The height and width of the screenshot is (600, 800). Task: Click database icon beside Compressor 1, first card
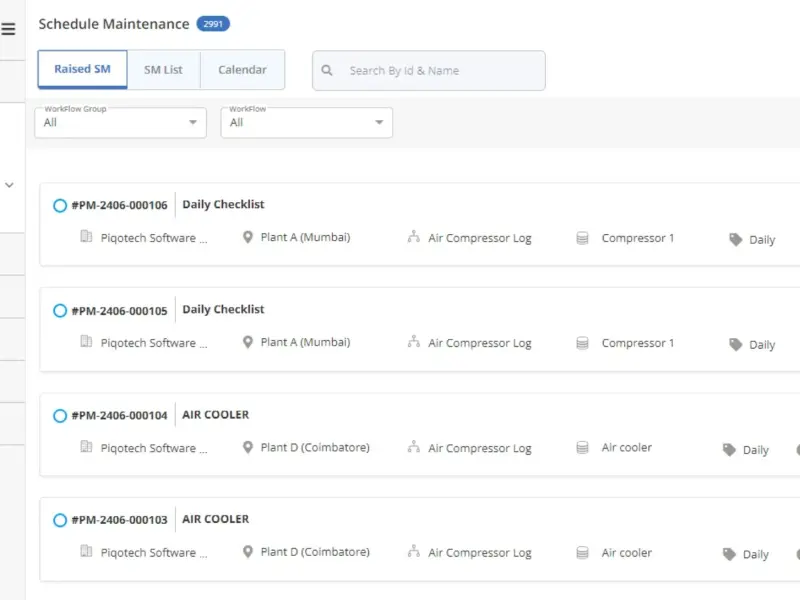pos(582,238)
